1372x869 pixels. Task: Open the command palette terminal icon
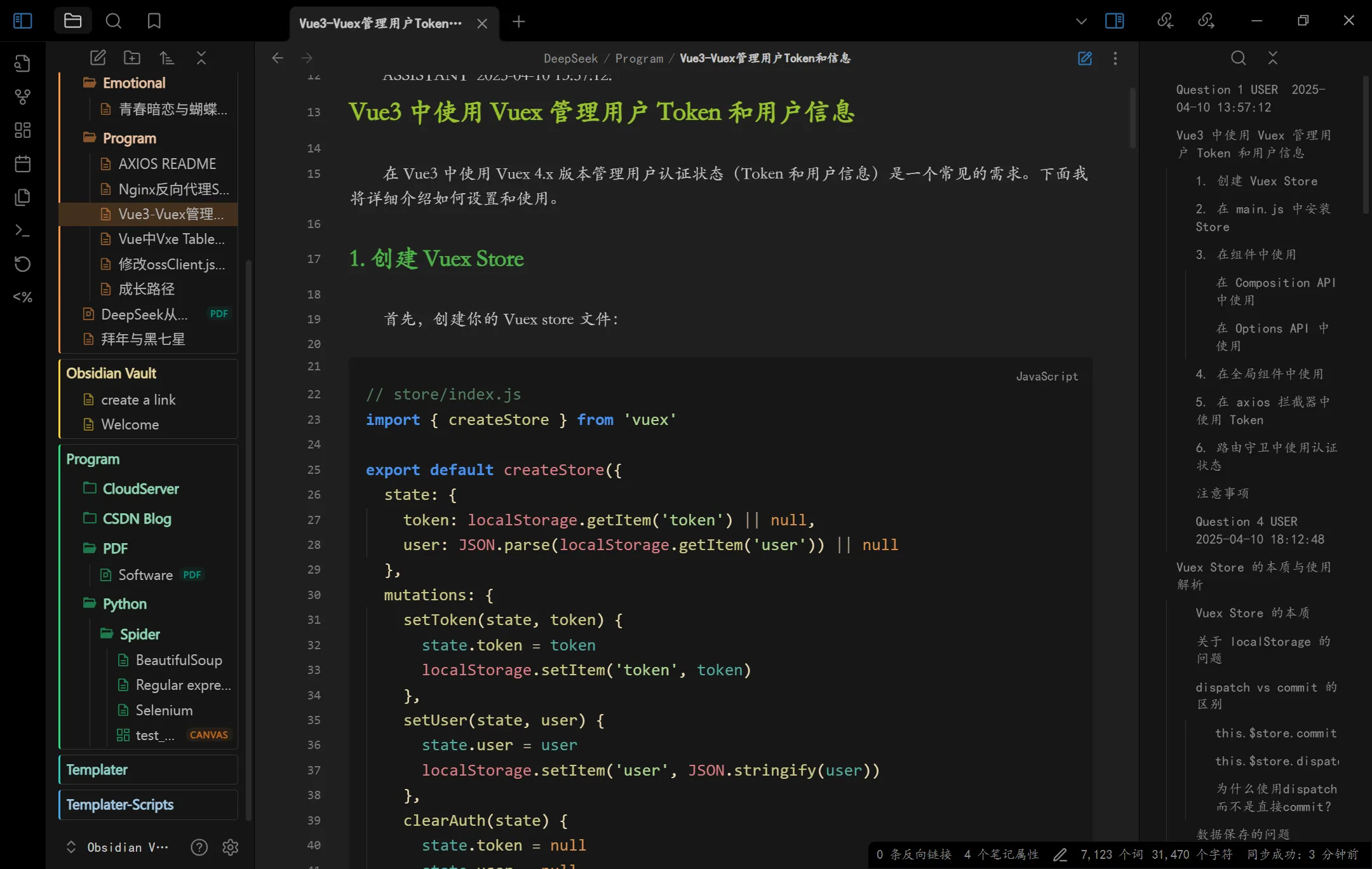[x=22, y=231]
